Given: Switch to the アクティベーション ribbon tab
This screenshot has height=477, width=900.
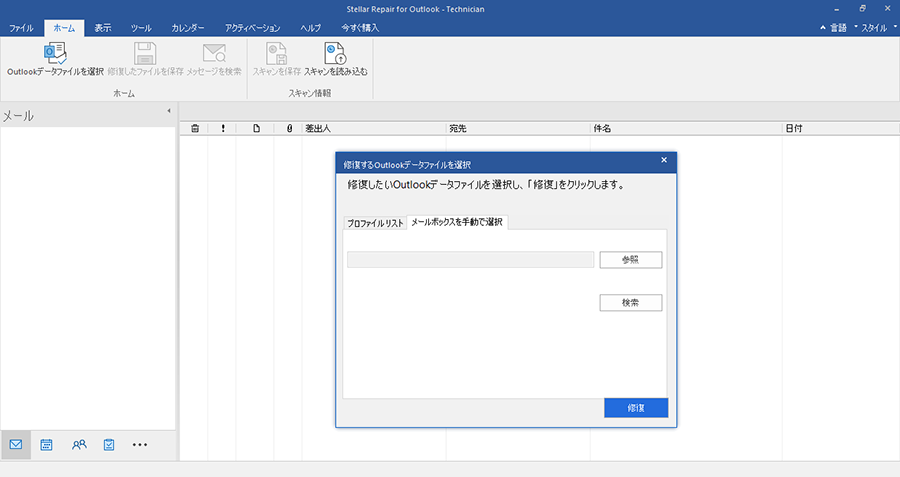Looking at the screenshot, I should click(x=253, y=28).
